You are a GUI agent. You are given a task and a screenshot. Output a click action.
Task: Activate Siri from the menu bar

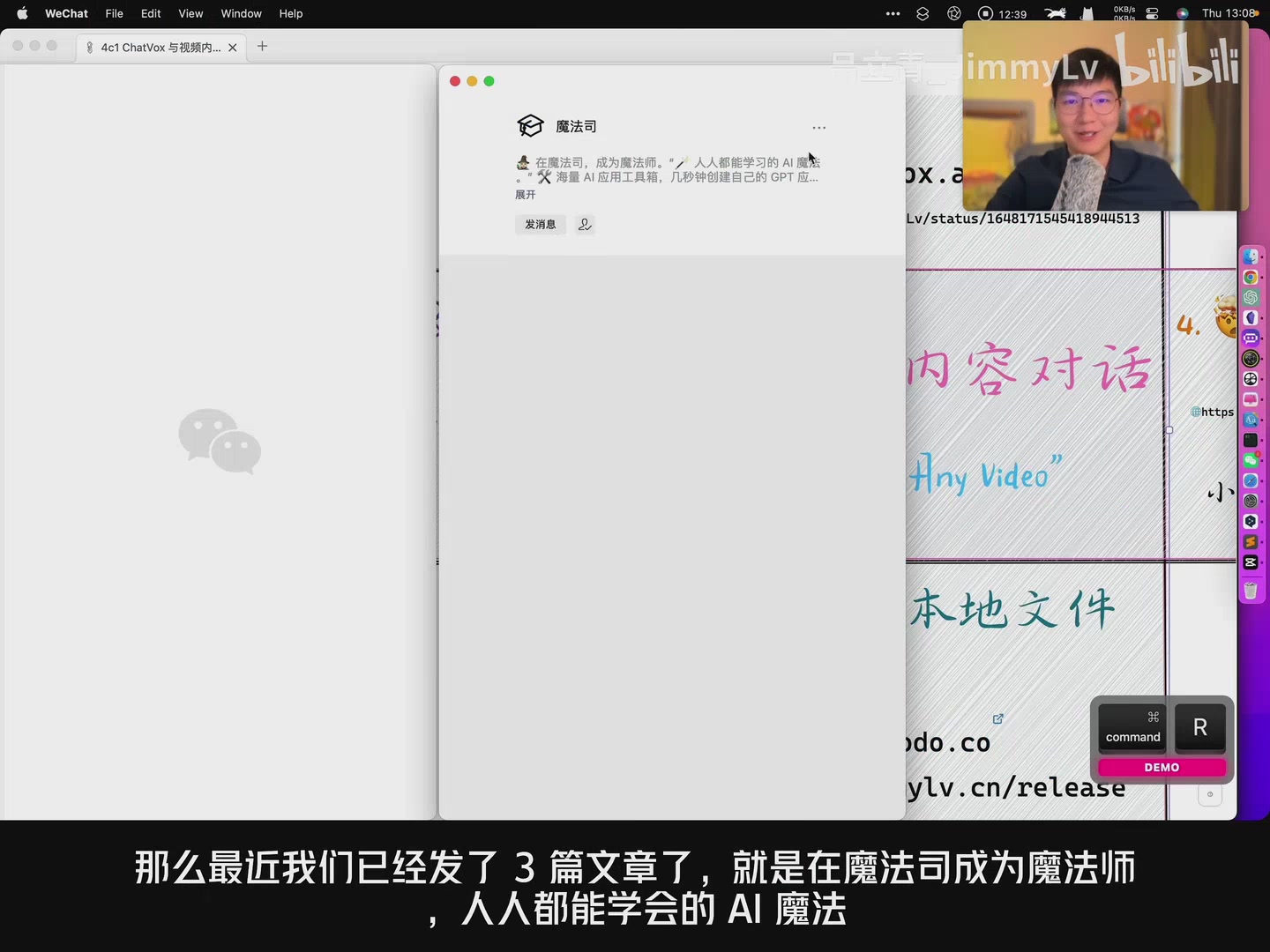pos(1182,13)
